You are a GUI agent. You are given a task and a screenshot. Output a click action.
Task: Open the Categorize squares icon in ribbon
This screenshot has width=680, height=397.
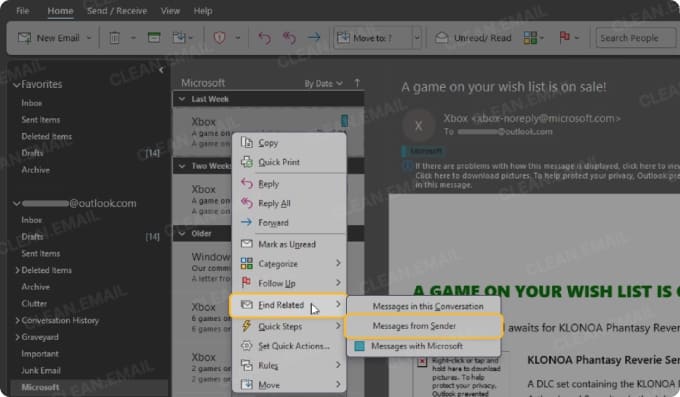(530, 38)
